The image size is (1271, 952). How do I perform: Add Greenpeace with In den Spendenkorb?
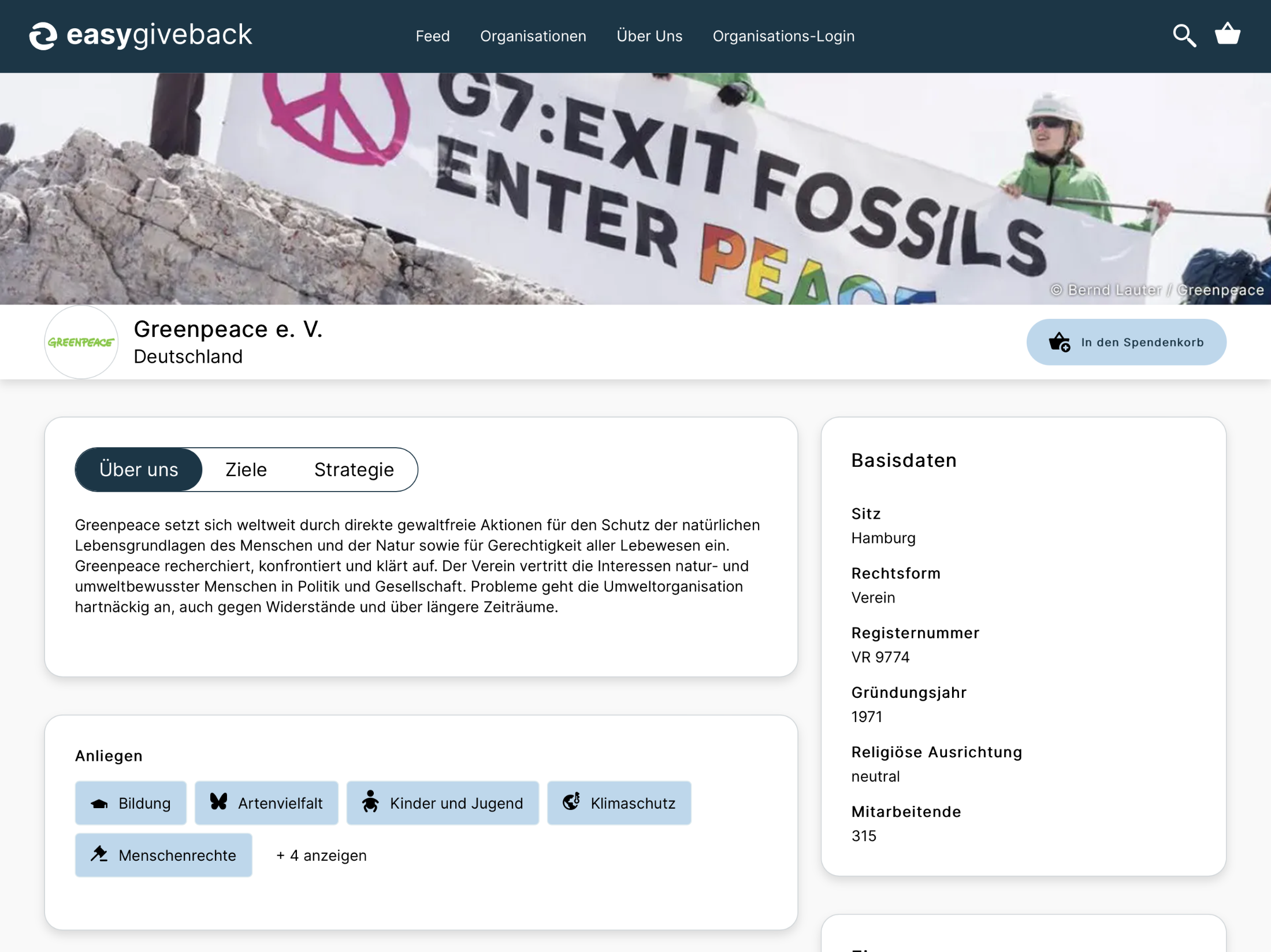(x=1126, y=342)
